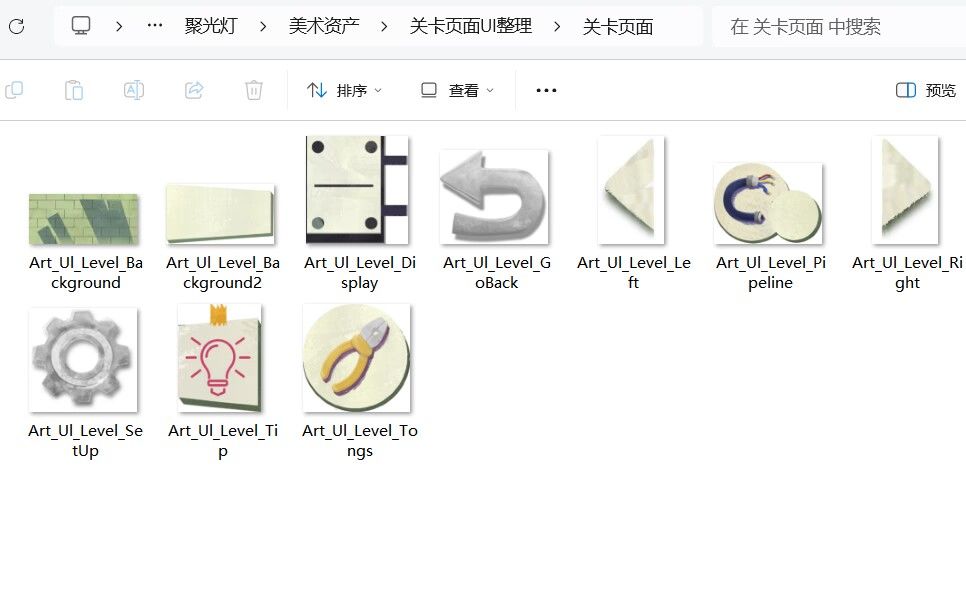
Task: Click the file name Art_UI_Level_GoBack
Action: [x=497, y=272]
